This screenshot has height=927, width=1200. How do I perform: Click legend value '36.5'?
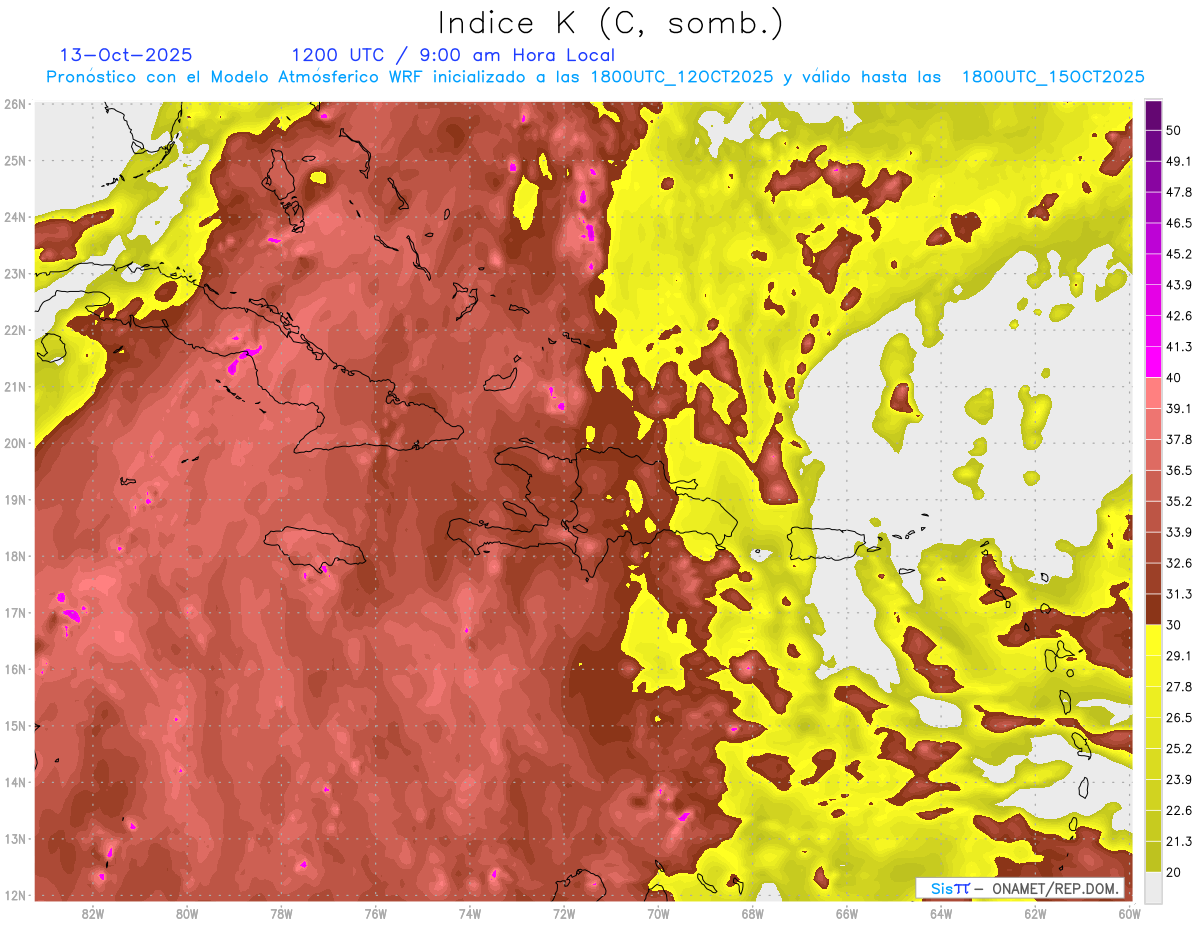click(x=1179, y=470)
